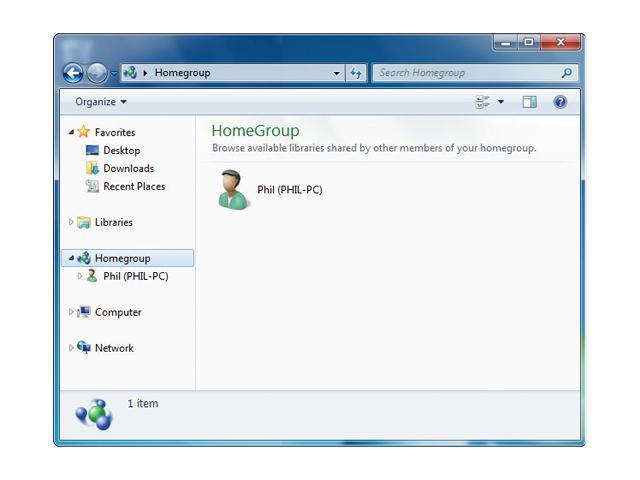This screenshot has width=640, height=480.
Task: Collapse the Favorites section
Action: pyautogui.click(x=71, y=132)
